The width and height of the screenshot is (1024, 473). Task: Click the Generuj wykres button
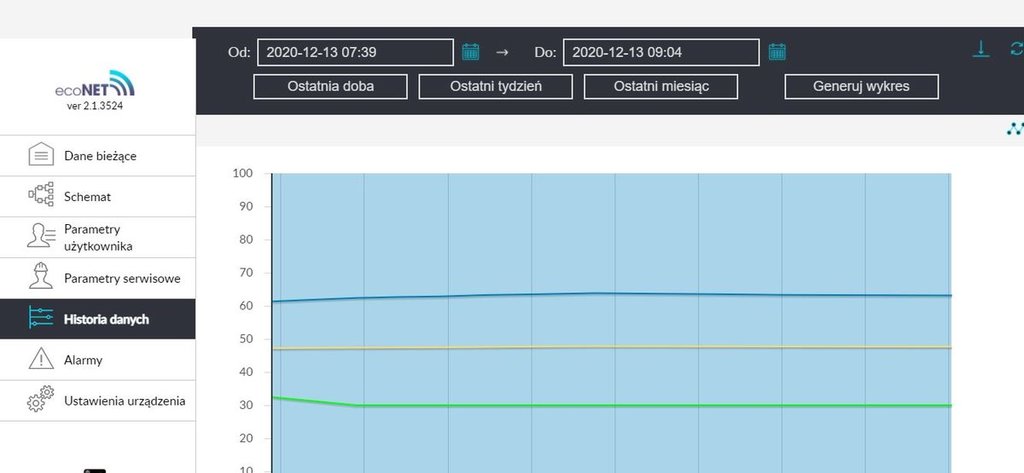[x=861, y=86]
